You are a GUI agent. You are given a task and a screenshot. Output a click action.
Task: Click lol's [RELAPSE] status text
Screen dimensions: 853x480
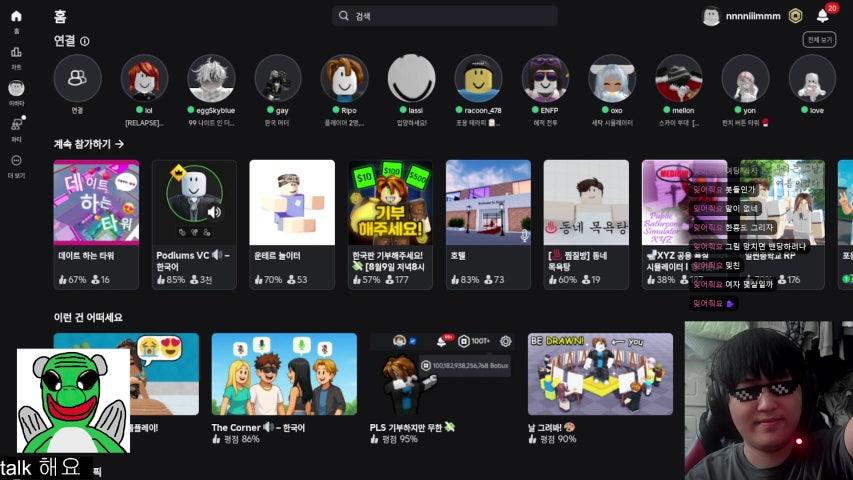(x=144, y=123)
